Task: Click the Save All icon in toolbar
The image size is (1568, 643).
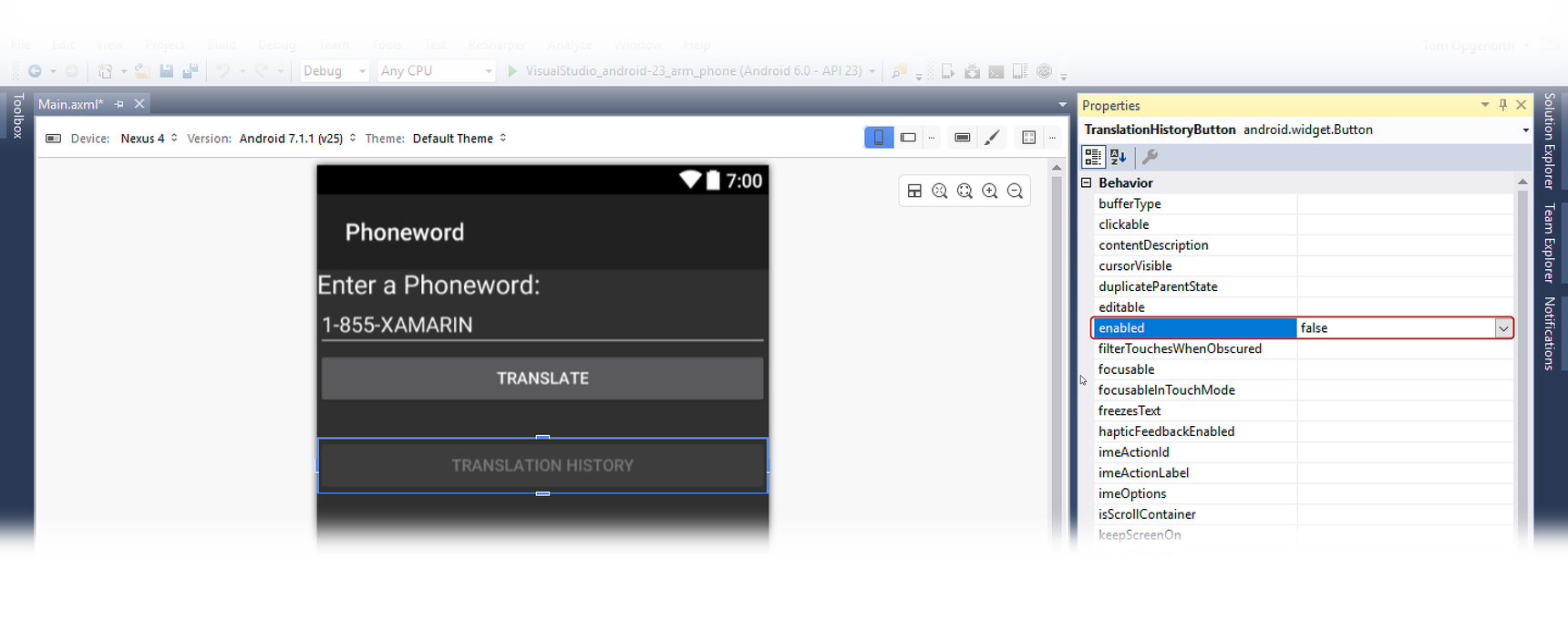Action: click(x=191, y=71)
